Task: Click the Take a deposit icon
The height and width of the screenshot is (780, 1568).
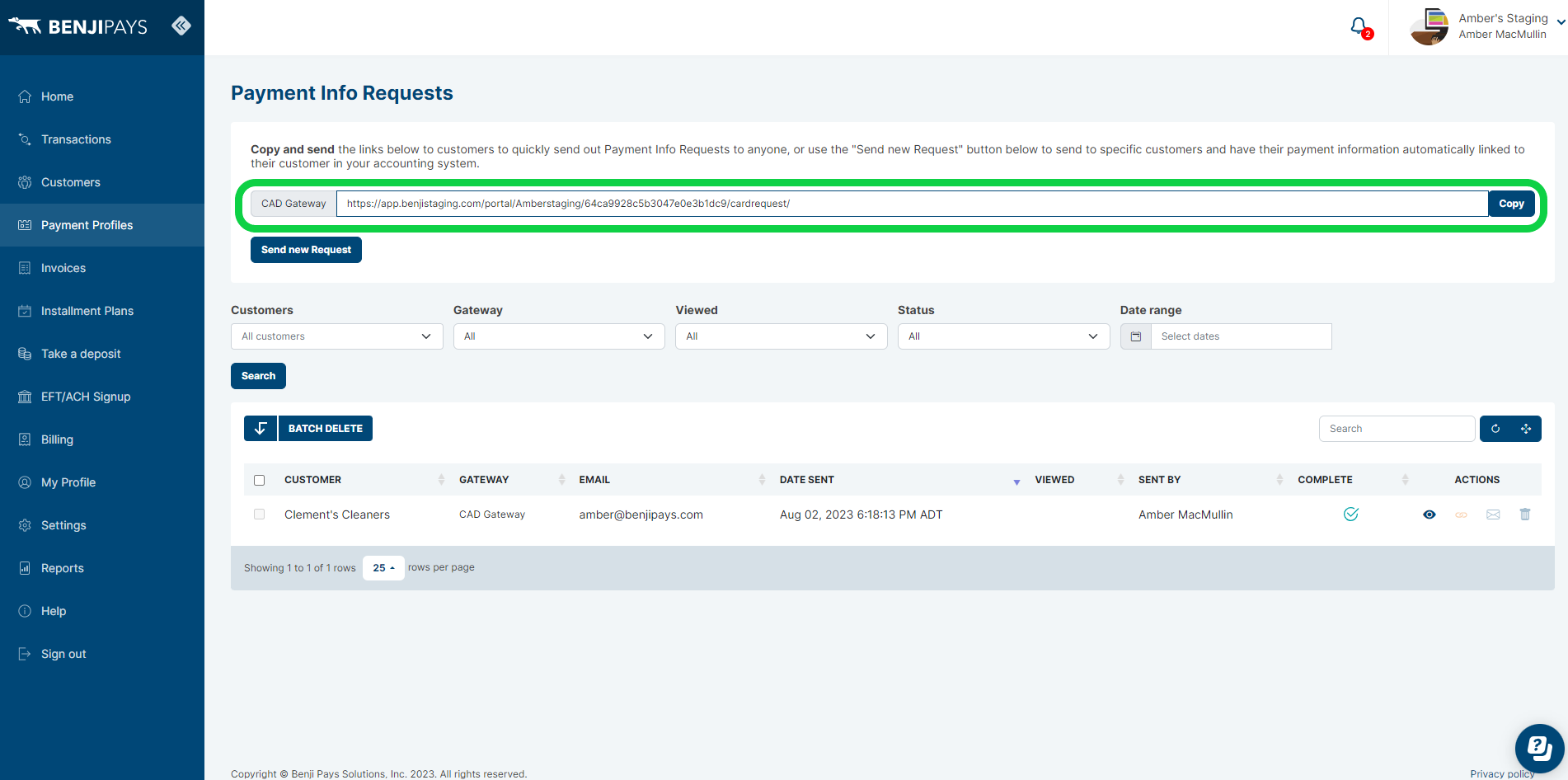Action: (25, 354)
